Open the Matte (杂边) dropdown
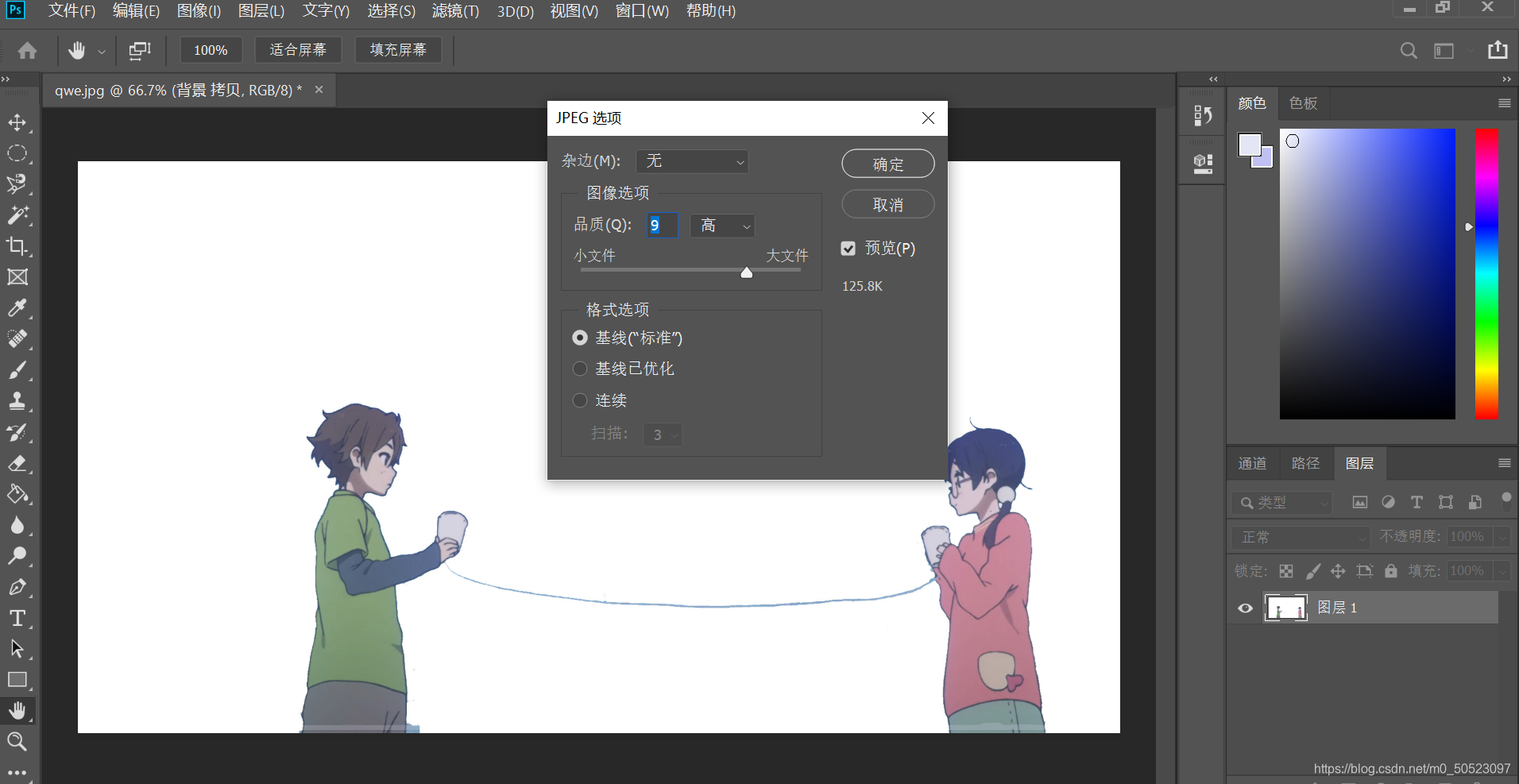 click(x=692, y=161)
